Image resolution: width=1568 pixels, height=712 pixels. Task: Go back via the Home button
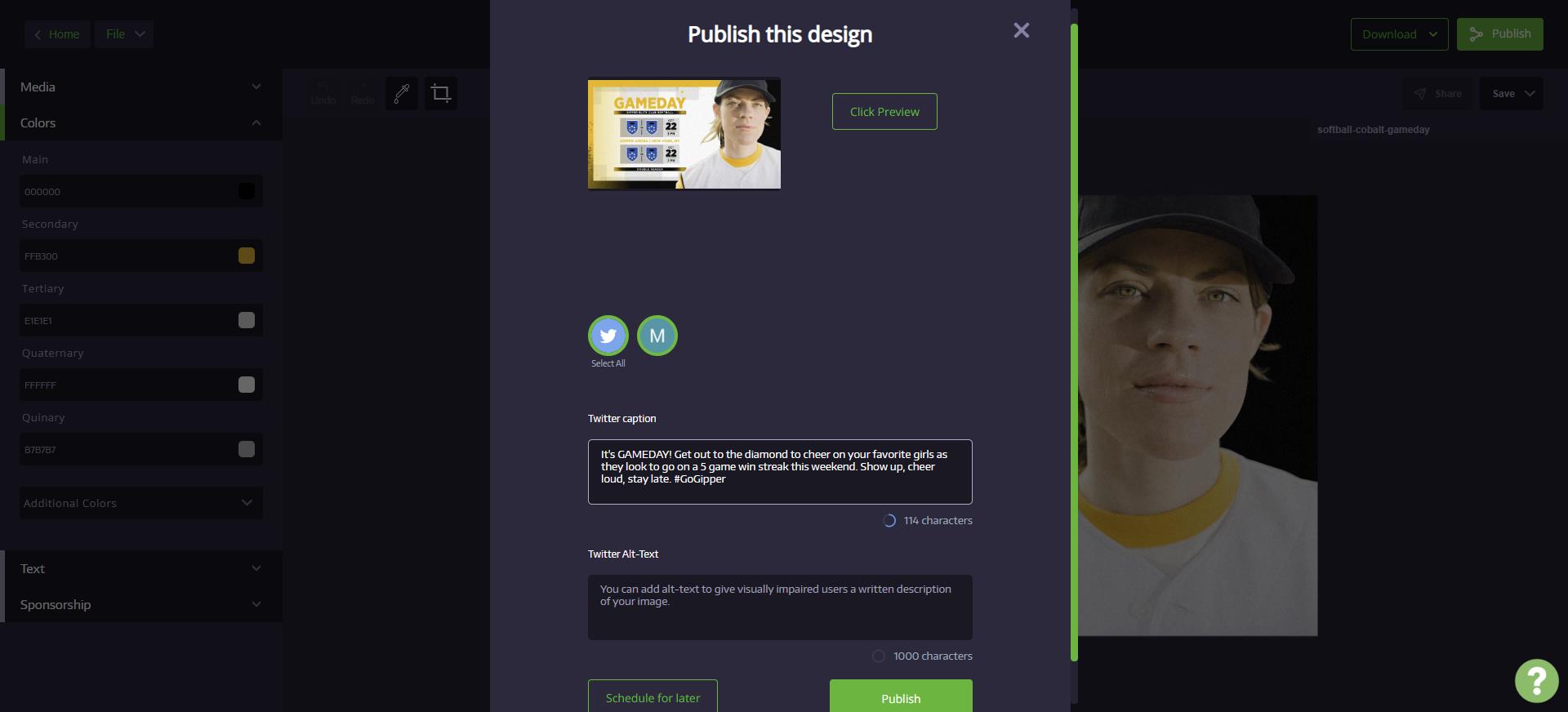57,34
